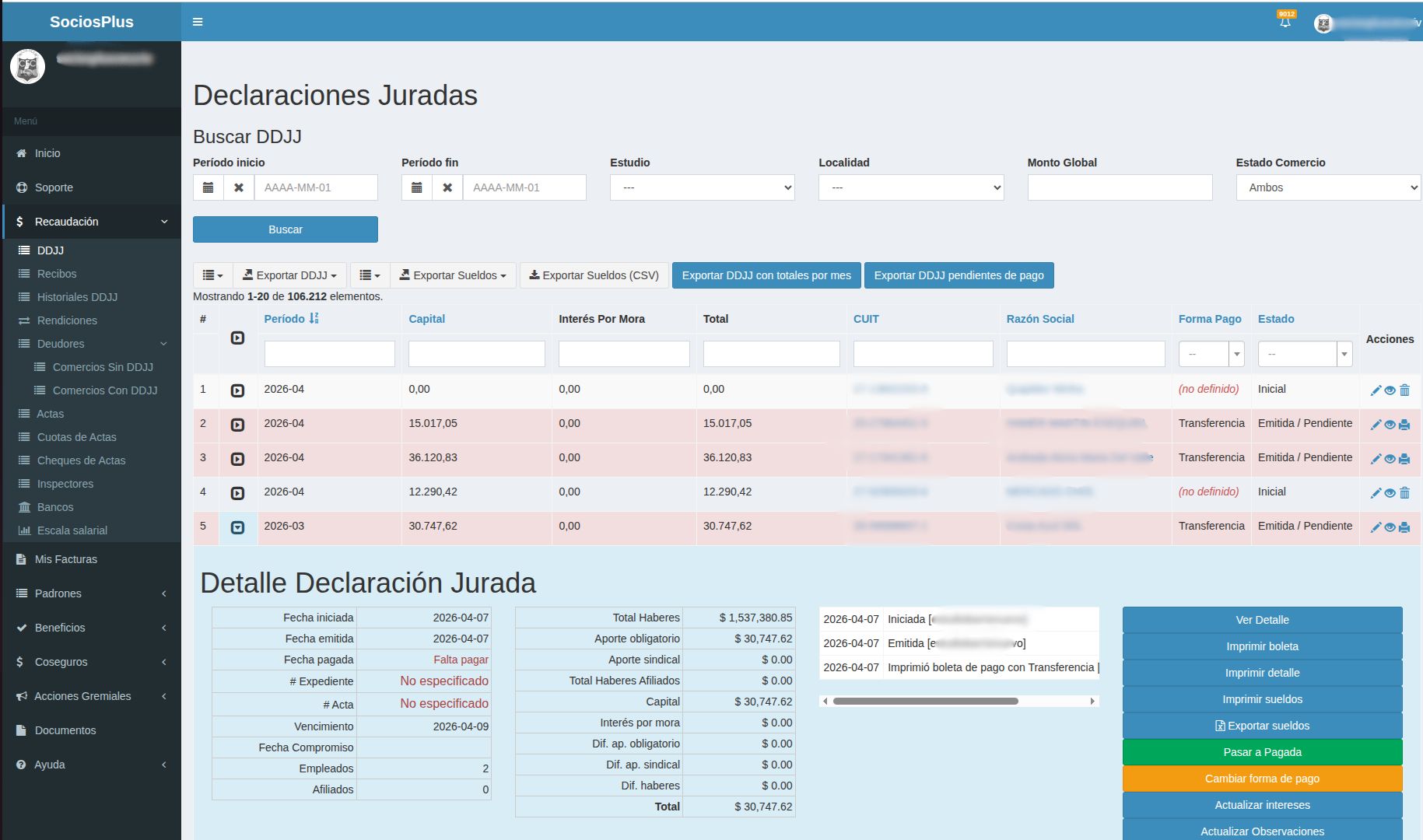1423x840 pixels.
Task: Click the printer icon in row 5
Action: (1404, 527)
